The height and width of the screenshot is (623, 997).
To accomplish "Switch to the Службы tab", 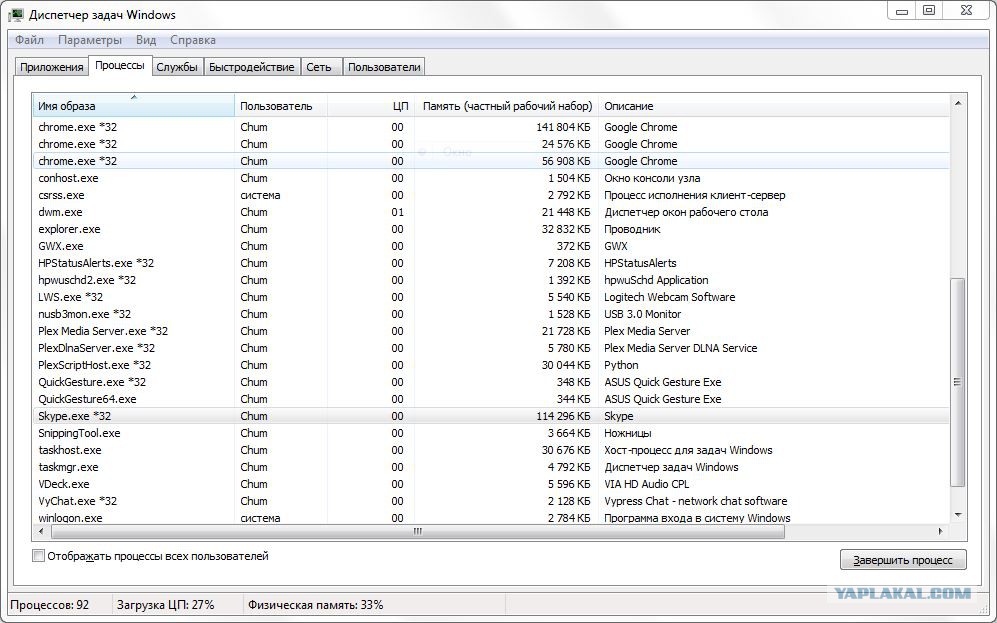I will coord(177,67).
